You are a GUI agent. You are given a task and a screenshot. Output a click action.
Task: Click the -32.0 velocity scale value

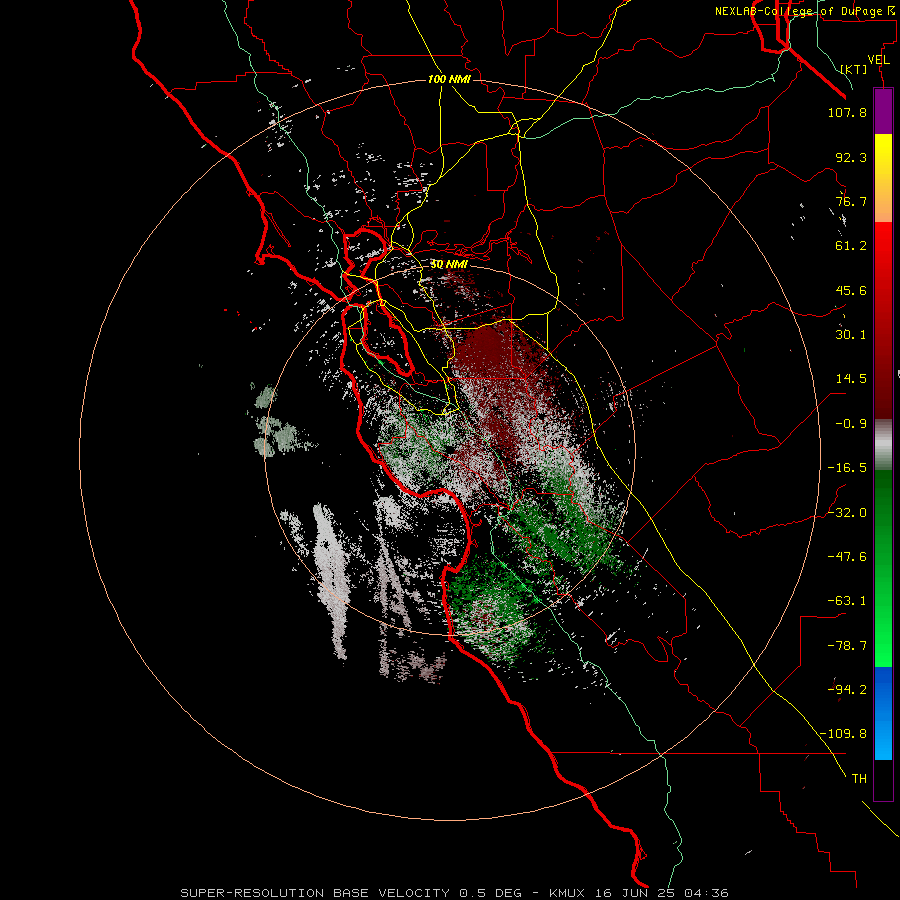[847, 513]
